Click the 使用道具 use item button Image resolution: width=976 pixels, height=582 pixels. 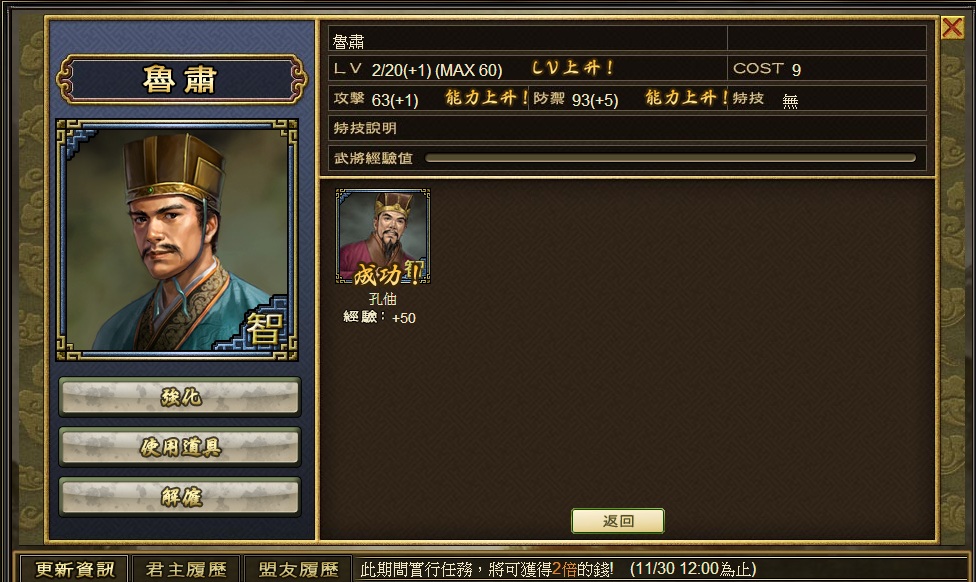[x=180, y=446]
